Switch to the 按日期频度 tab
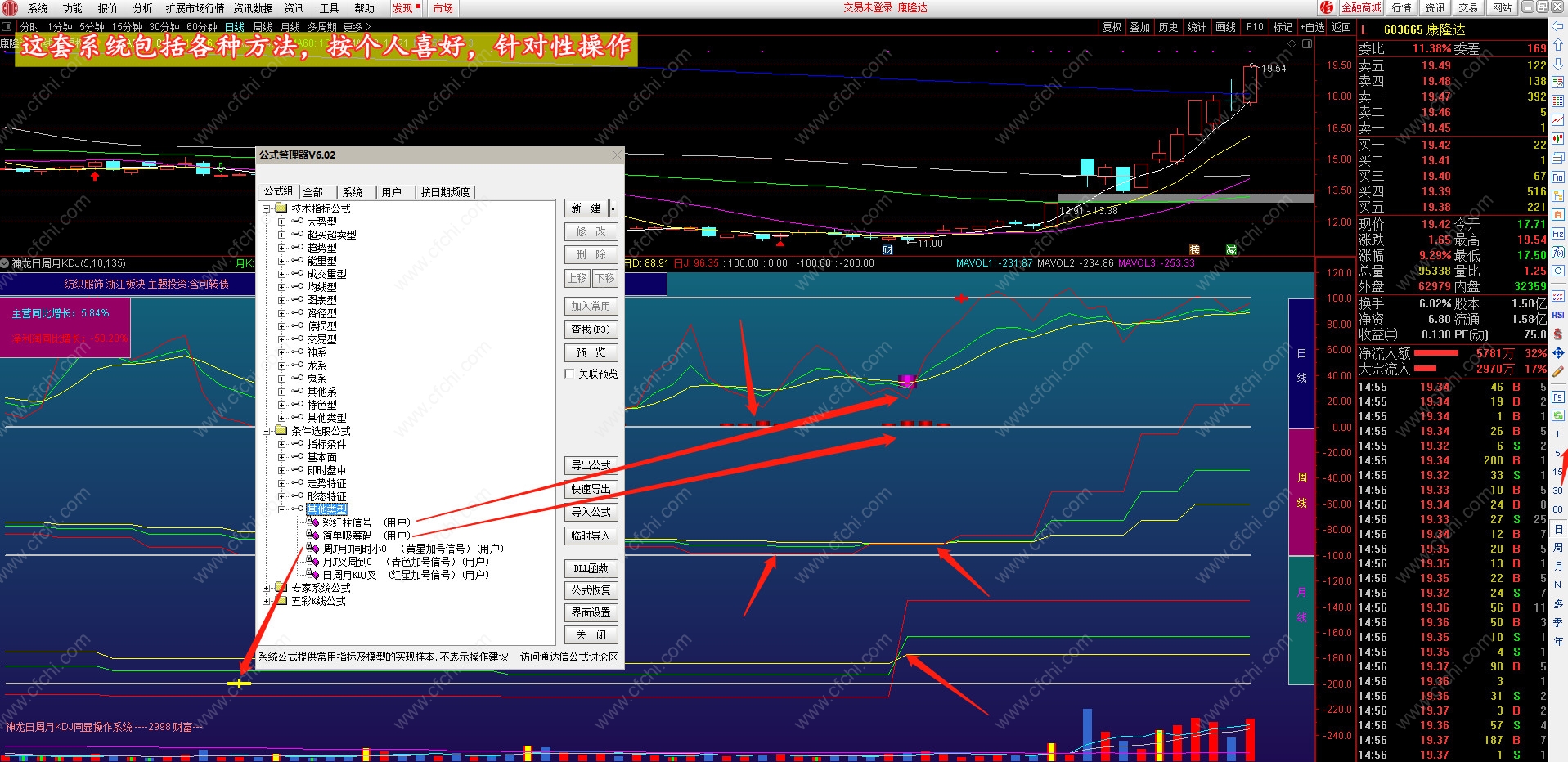 [446, 192]
